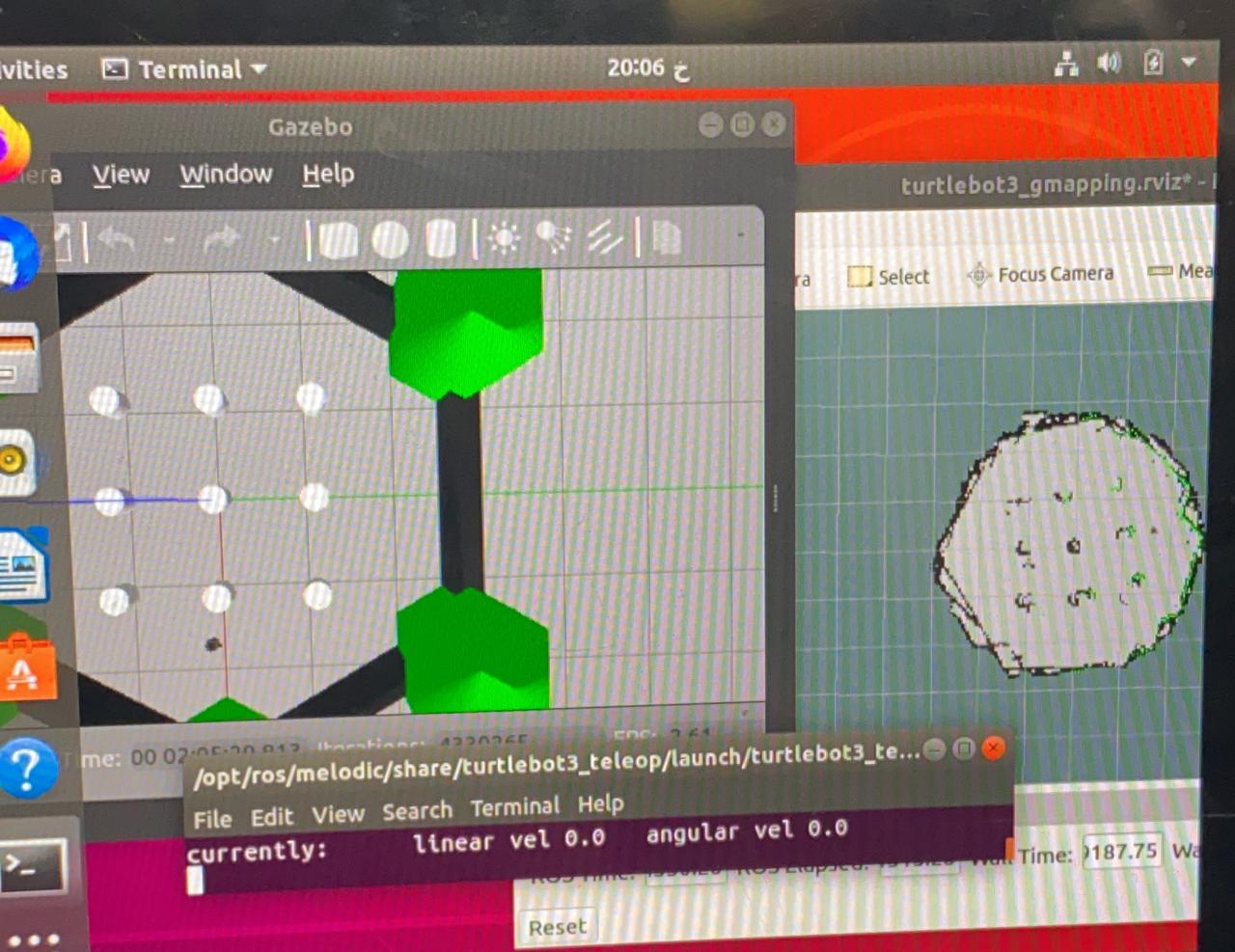Add a spot light in Gazebo
1235x952 pixels.
[554, 238]
